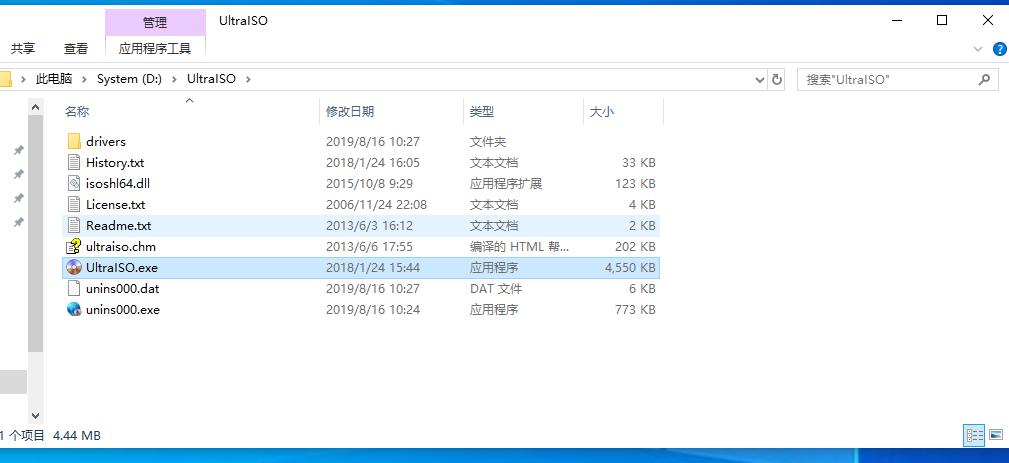Select ultraiso.chm file name

click(120, 246)
